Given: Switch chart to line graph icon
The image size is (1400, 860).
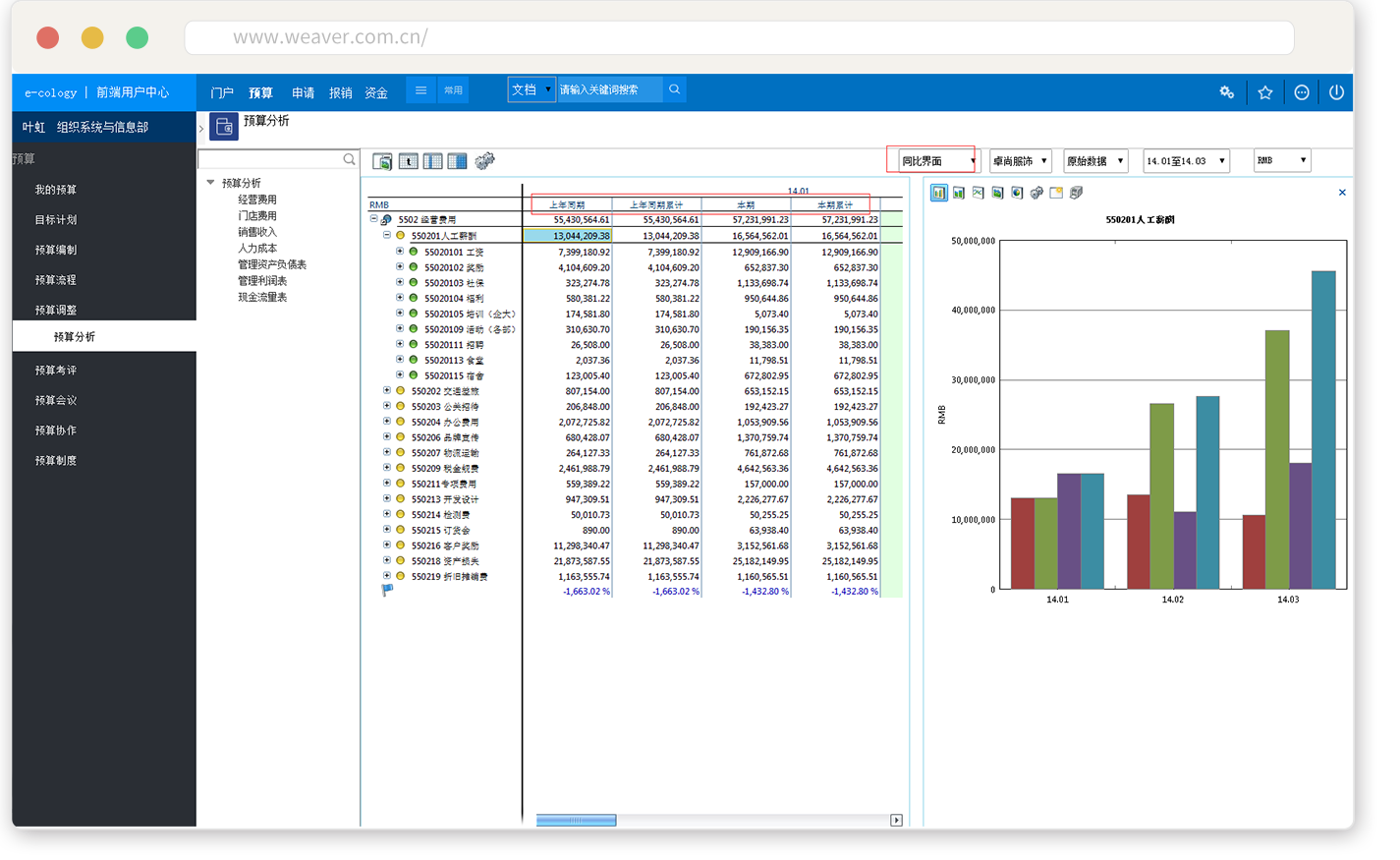Looking at the screenshot, I should [x=979, y=193].
